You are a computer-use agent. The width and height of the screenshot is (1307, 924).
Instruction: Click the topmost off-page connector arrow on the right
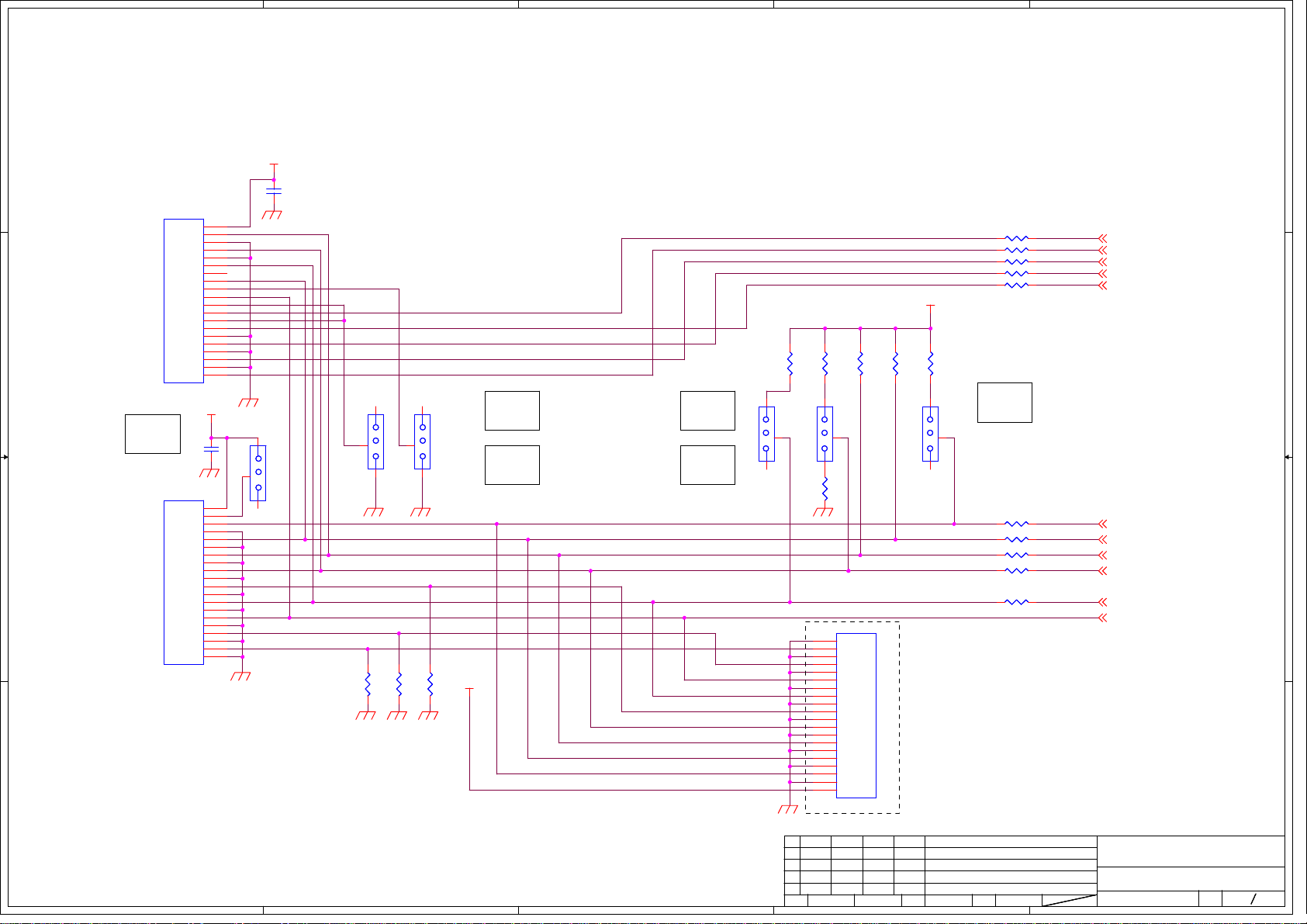(x=1103, y=238)
